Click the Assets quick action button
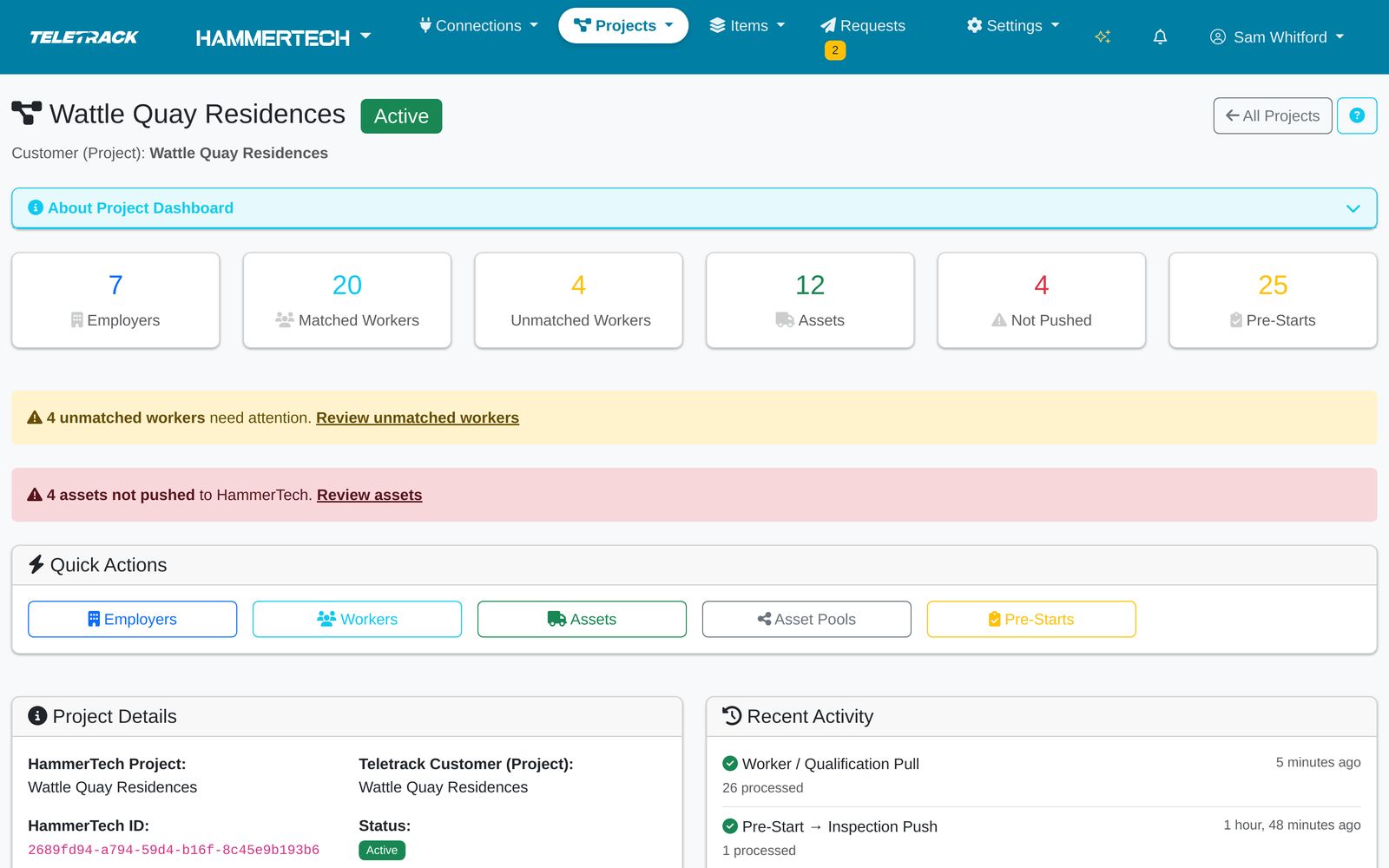The image size is (1389, 868). [582, 619]
